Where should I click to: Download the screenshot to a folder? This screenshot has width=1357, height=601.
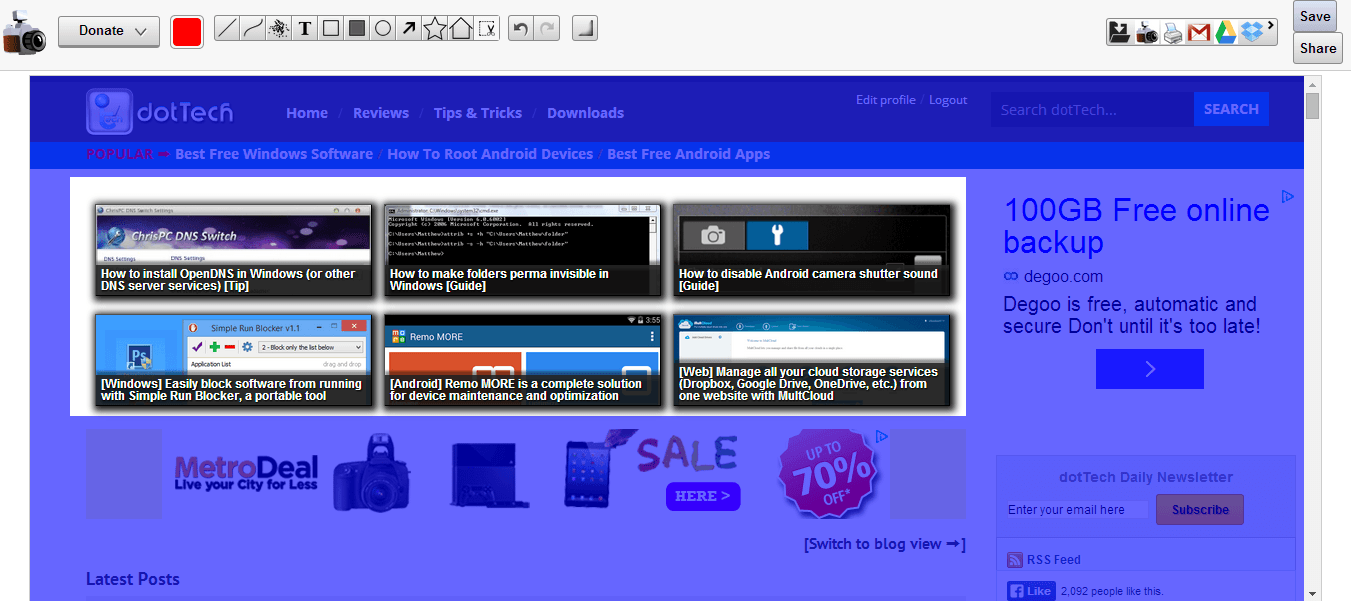point(1120,32)
